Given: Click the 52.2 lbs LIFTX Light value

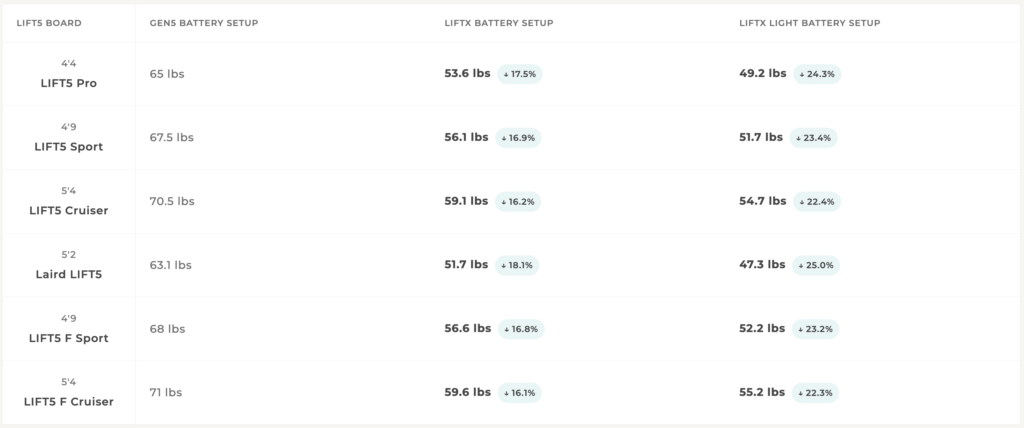Looking at the screenshot, I should tap(762, 329).
